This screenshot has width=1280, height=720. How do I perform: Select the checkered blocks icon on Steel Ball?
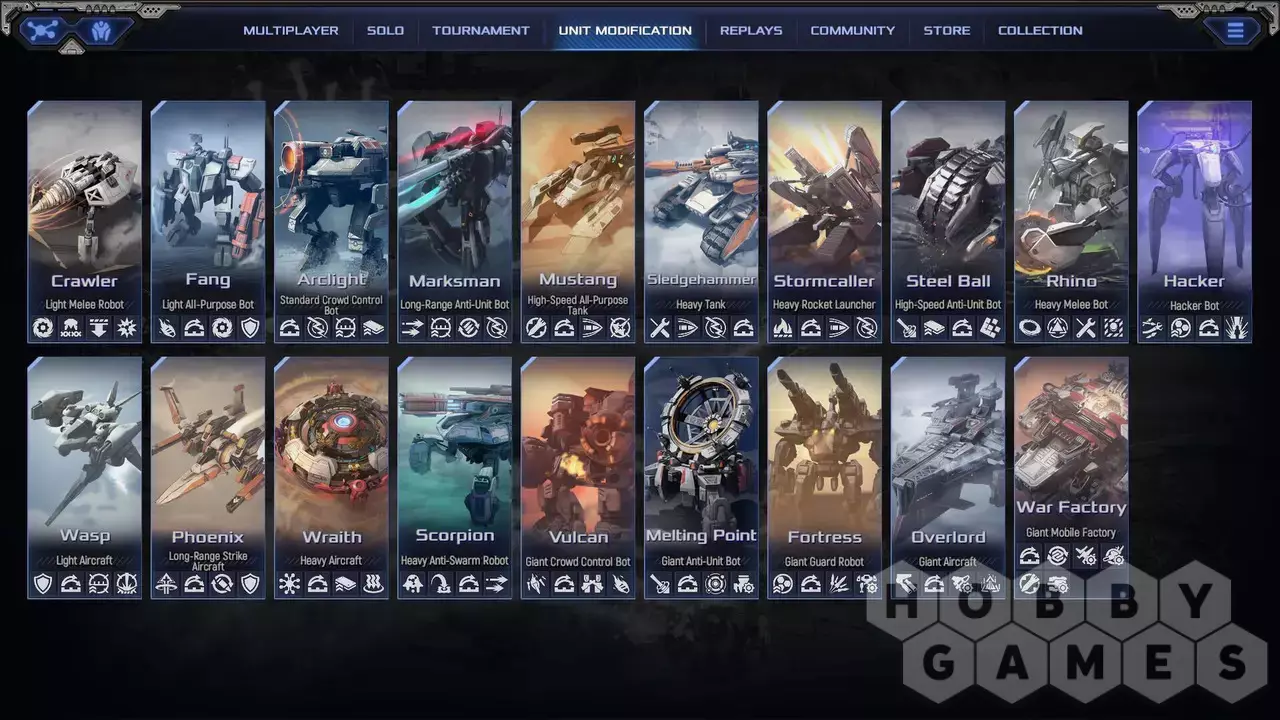989,328
